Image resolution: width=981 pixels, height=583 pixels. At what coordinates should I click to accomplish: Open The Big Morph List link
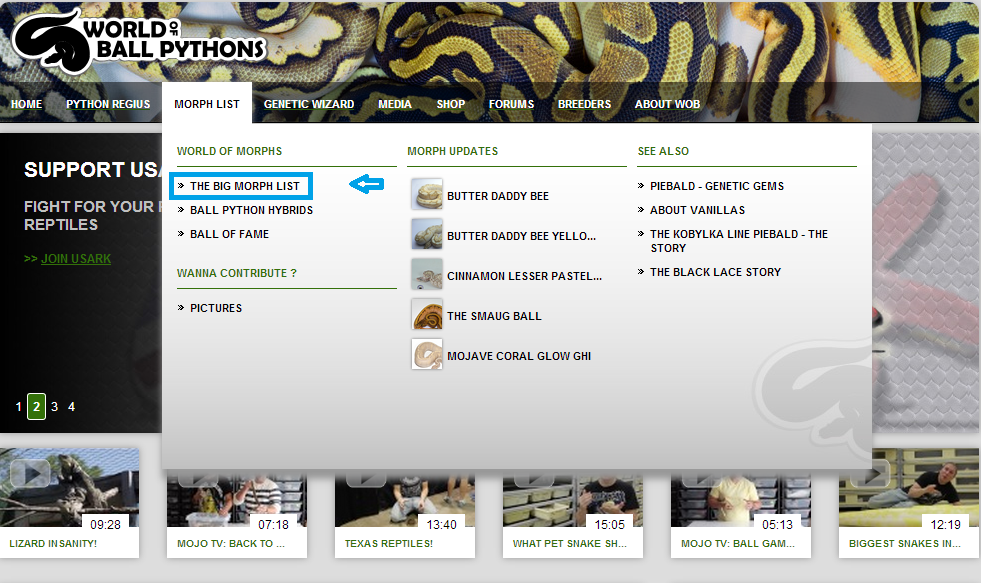tap(245, 186)
